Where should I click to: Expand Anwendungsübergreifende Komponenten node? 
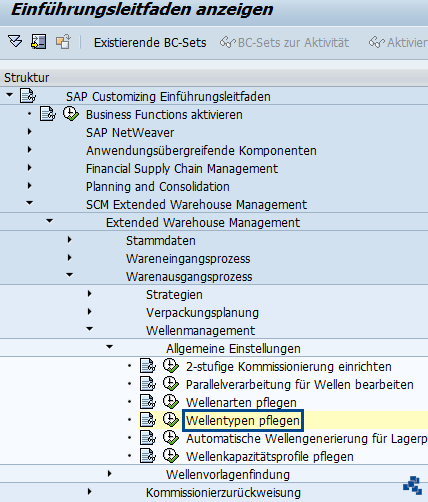click(30, 150)
